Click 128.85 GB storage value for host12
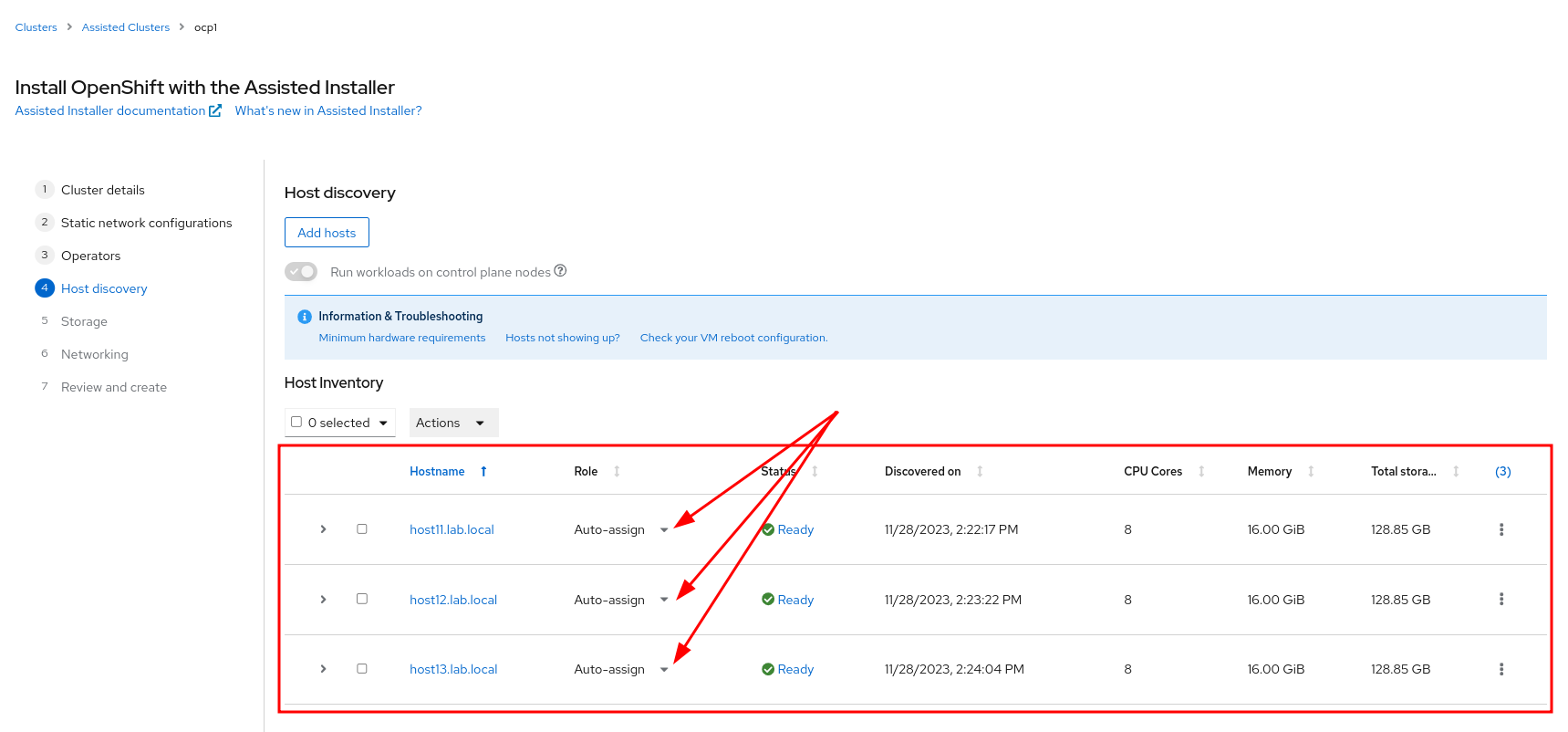The width and height of the screenshot is (1568, 732). pos(1401,600)
